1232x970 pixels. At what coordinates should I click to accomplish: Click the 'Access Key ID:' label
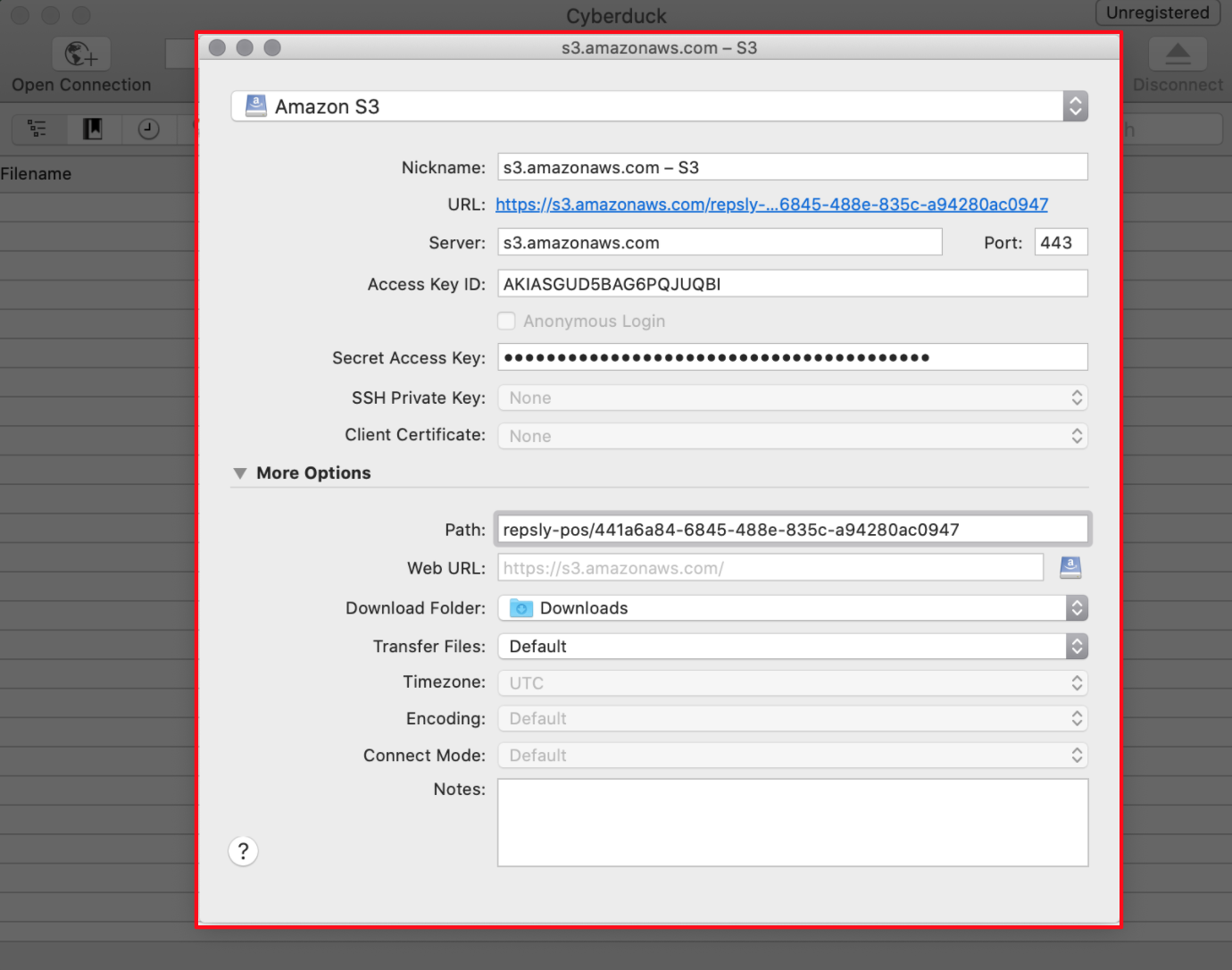tap(427, 284)
